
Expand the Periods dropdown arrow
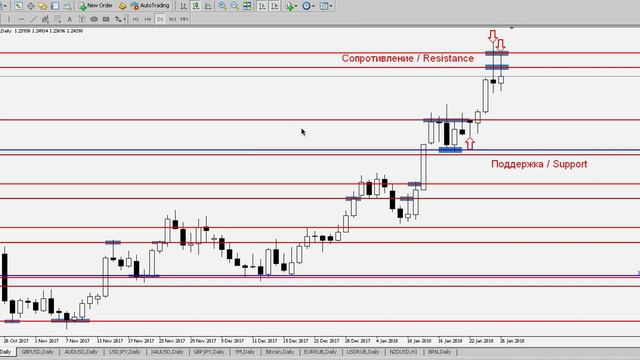click(313, 7)
